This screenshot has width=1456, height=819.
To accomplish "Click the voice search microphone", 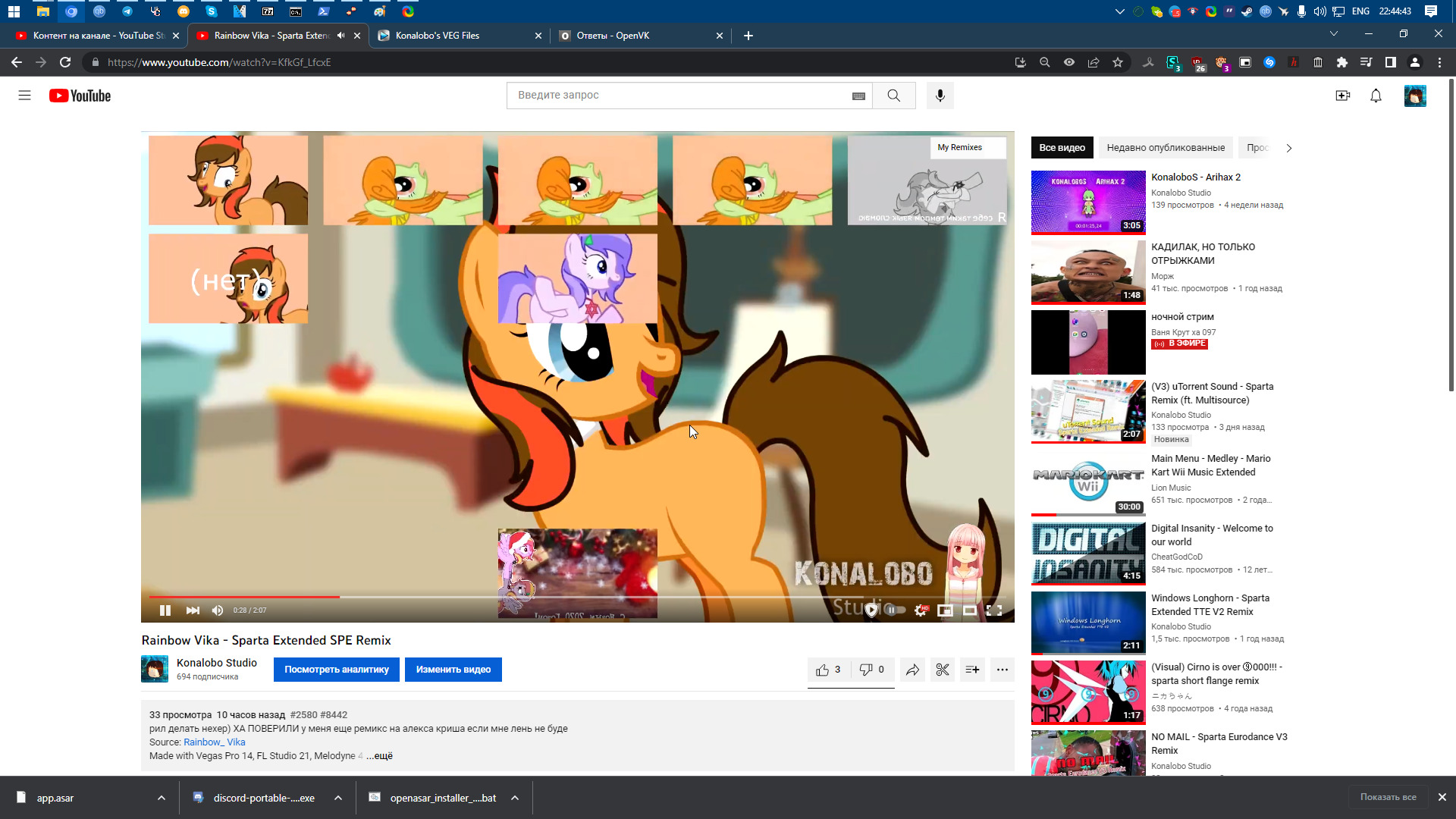I will click(x=940, y=96).
